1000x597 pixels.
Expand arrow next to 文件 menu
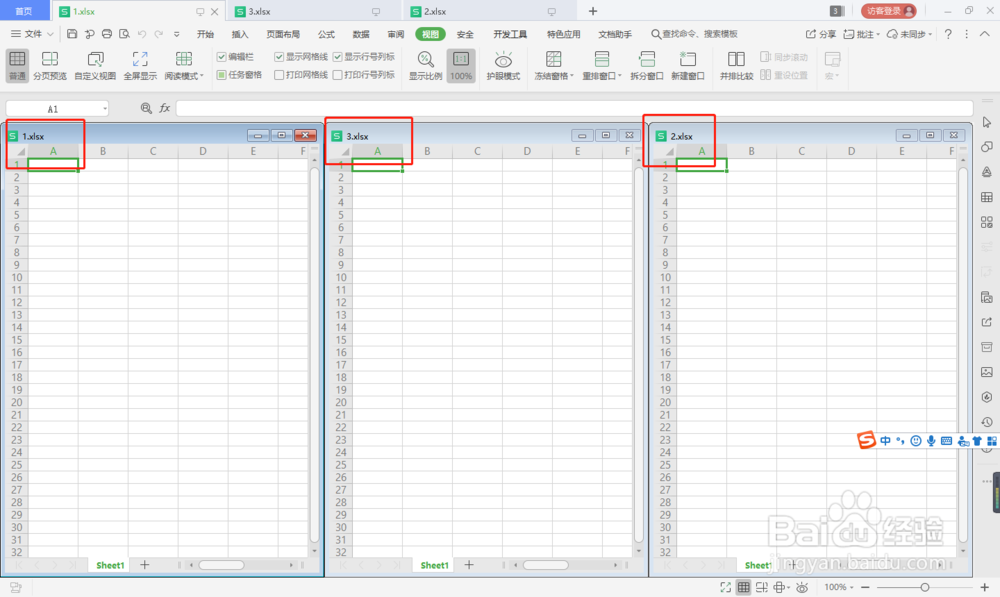[50, 34]
